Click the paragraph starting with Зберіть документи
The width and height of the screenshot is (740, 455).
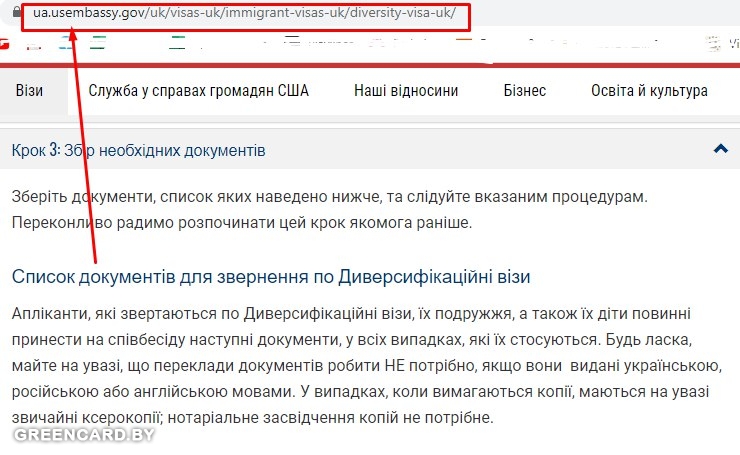pos(330,197)
